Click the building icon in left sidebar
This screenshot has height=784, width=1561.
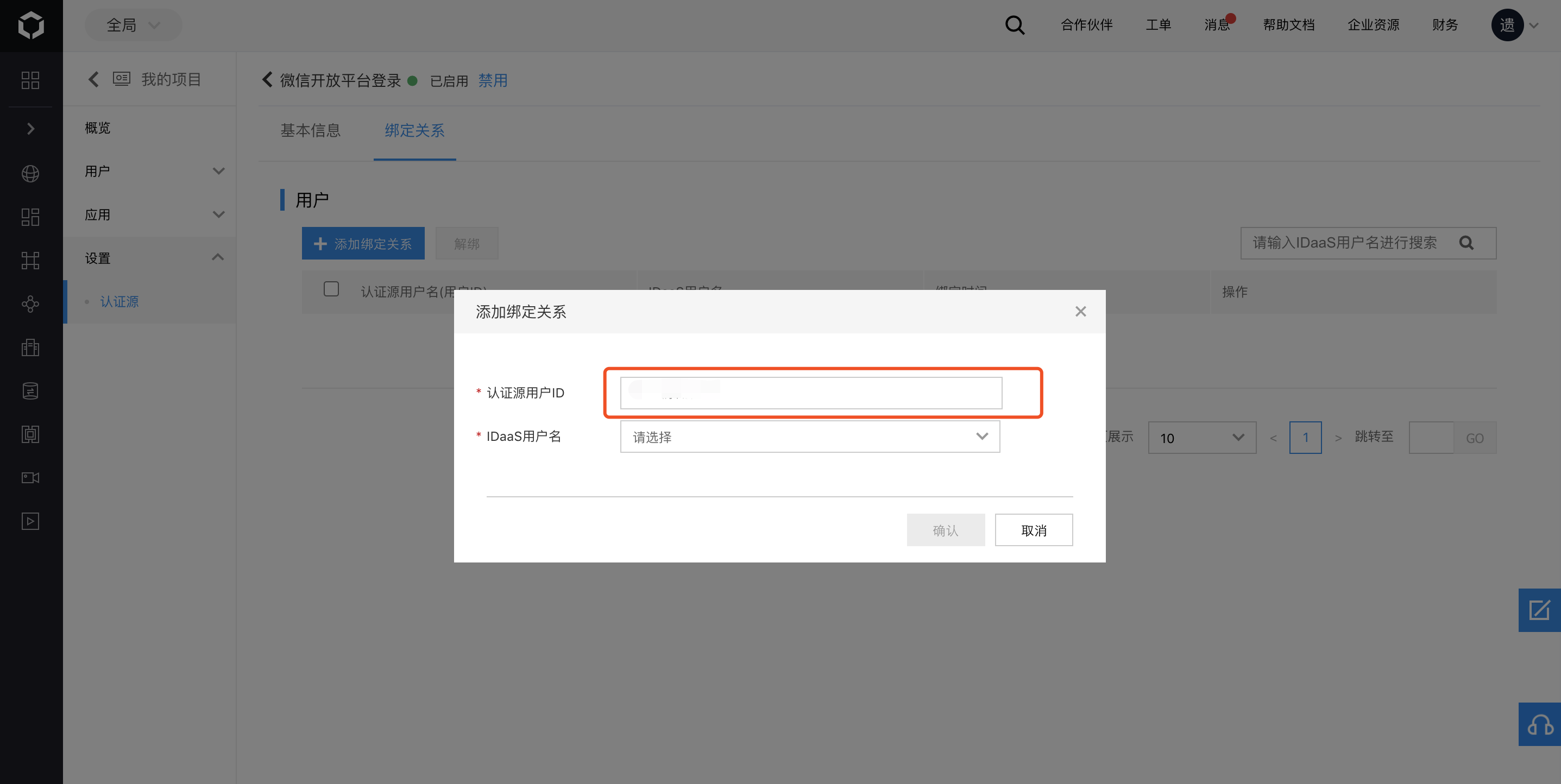coord(30,347)
